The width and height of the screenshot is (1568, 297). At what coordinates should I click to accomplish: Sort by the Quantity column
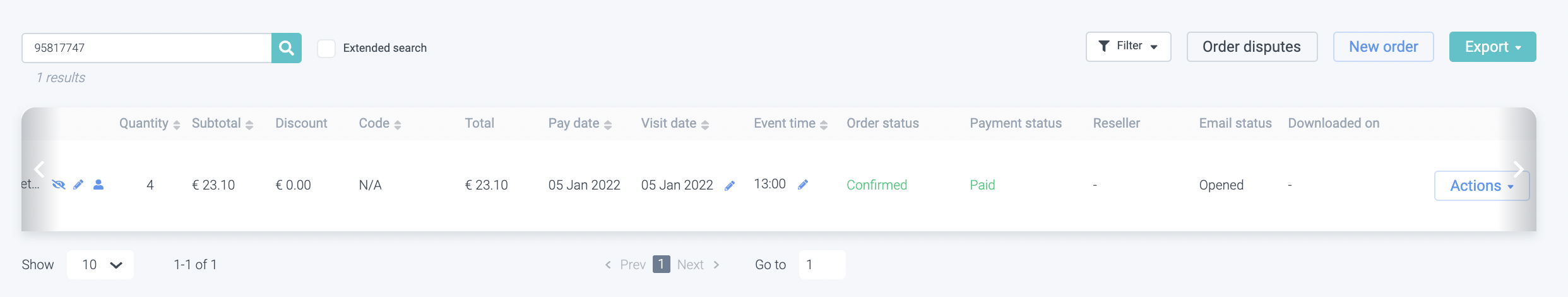[x=150, y=124]
